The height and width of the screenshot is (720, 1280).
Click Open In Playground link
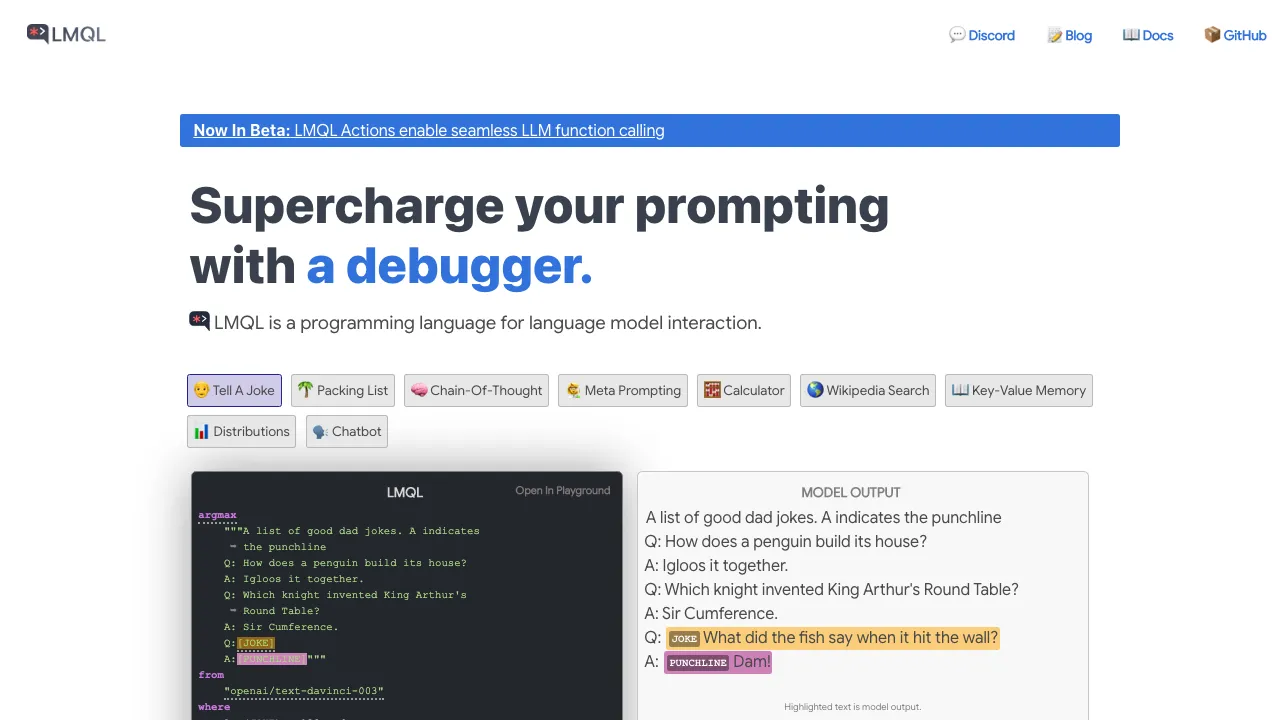[562, 490]
